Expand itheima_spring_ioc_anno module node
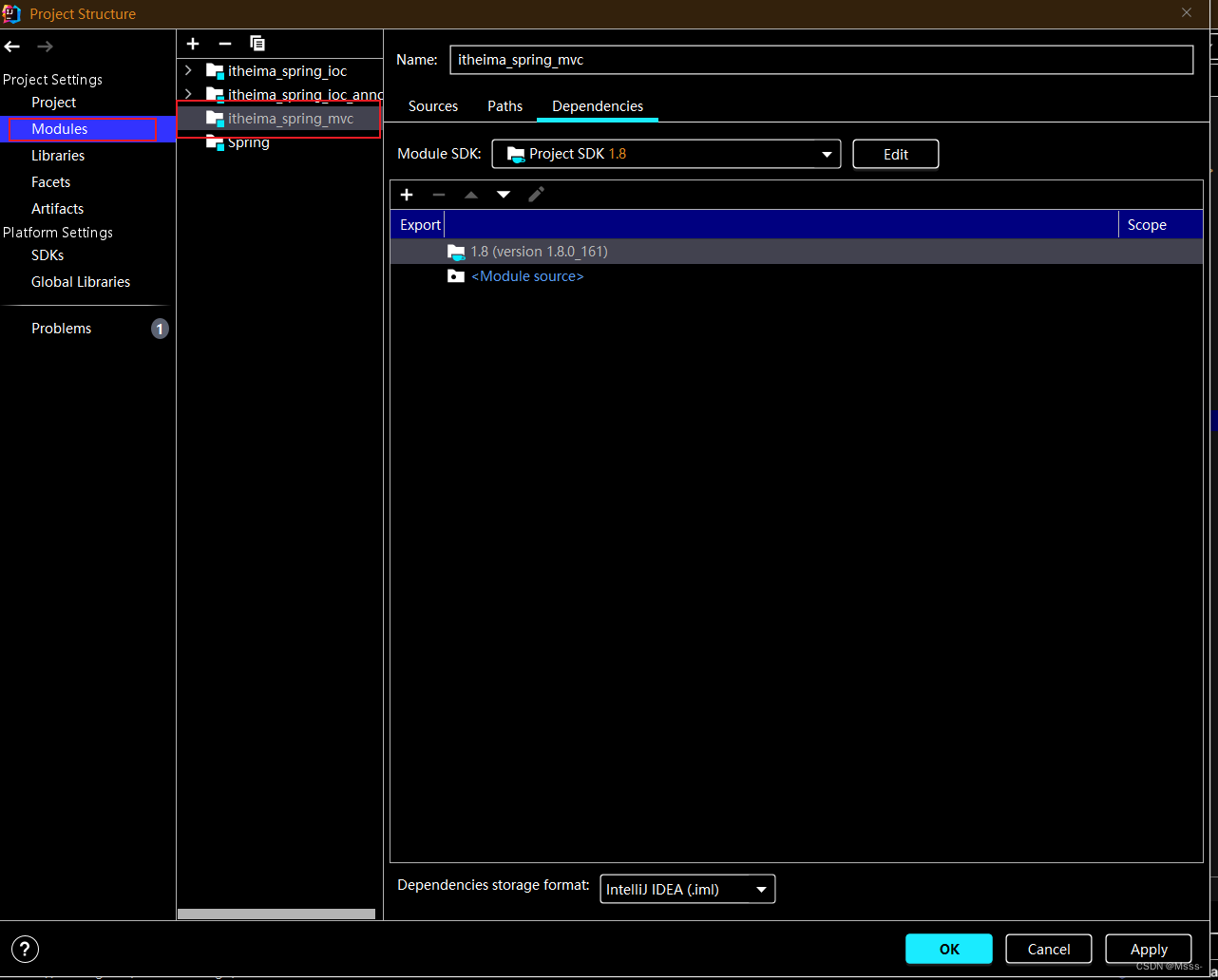1218x980 pixels. 188,95
